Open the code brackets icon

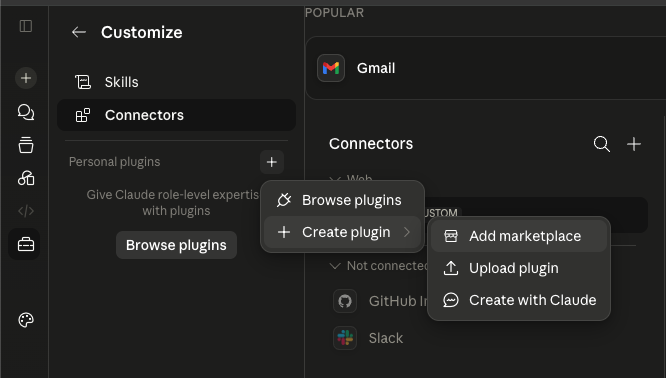tap(26, 211)
